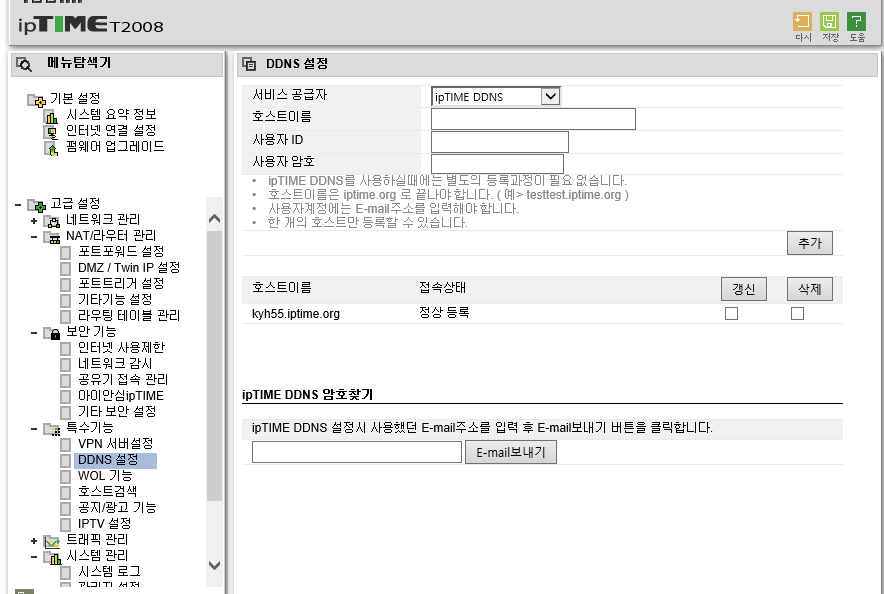Click the 호스트이름 input field
Screen dimensions: 884x594
(533, 119)
